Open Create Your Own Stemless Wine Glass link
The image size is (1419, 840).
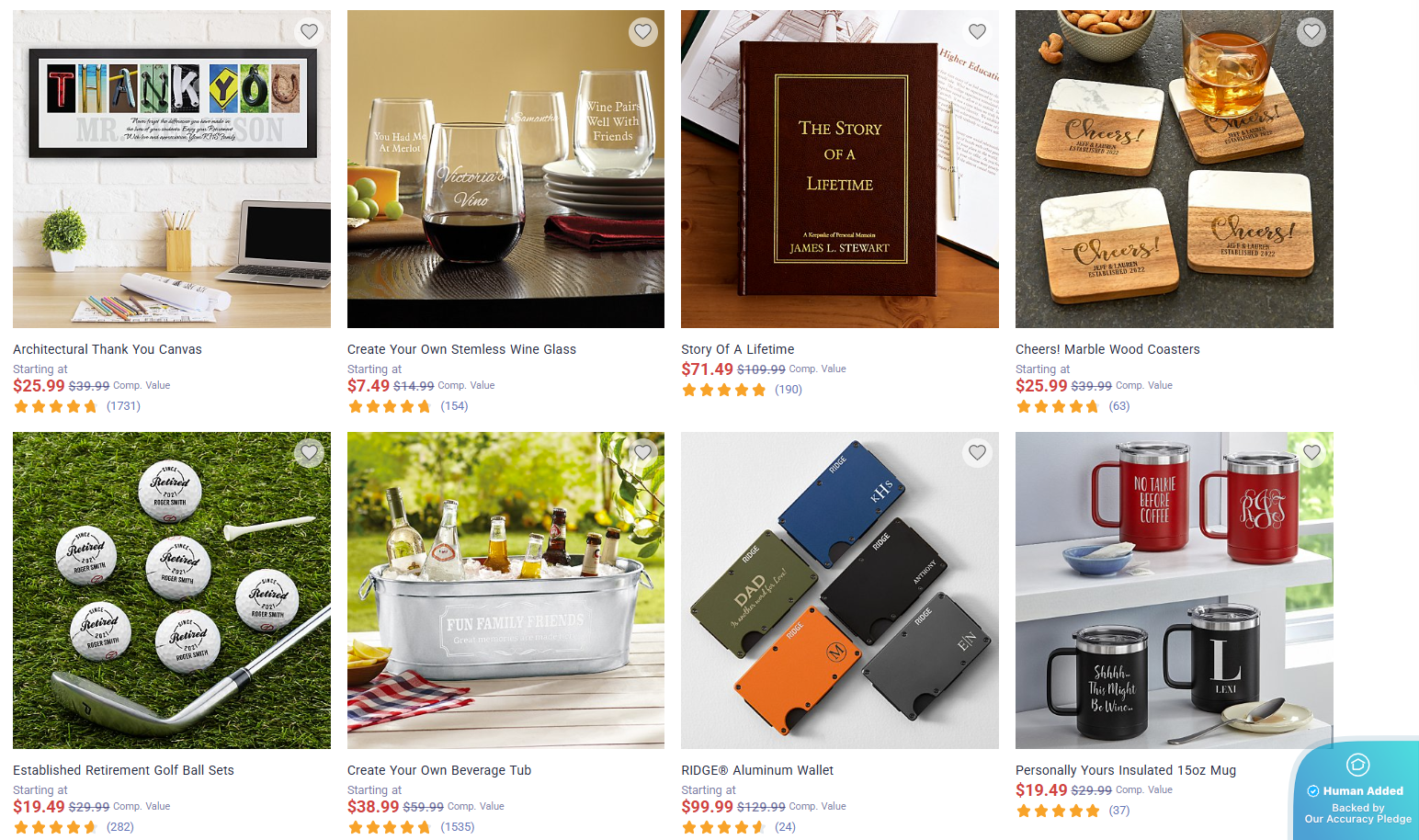click(x=461, y=349)
